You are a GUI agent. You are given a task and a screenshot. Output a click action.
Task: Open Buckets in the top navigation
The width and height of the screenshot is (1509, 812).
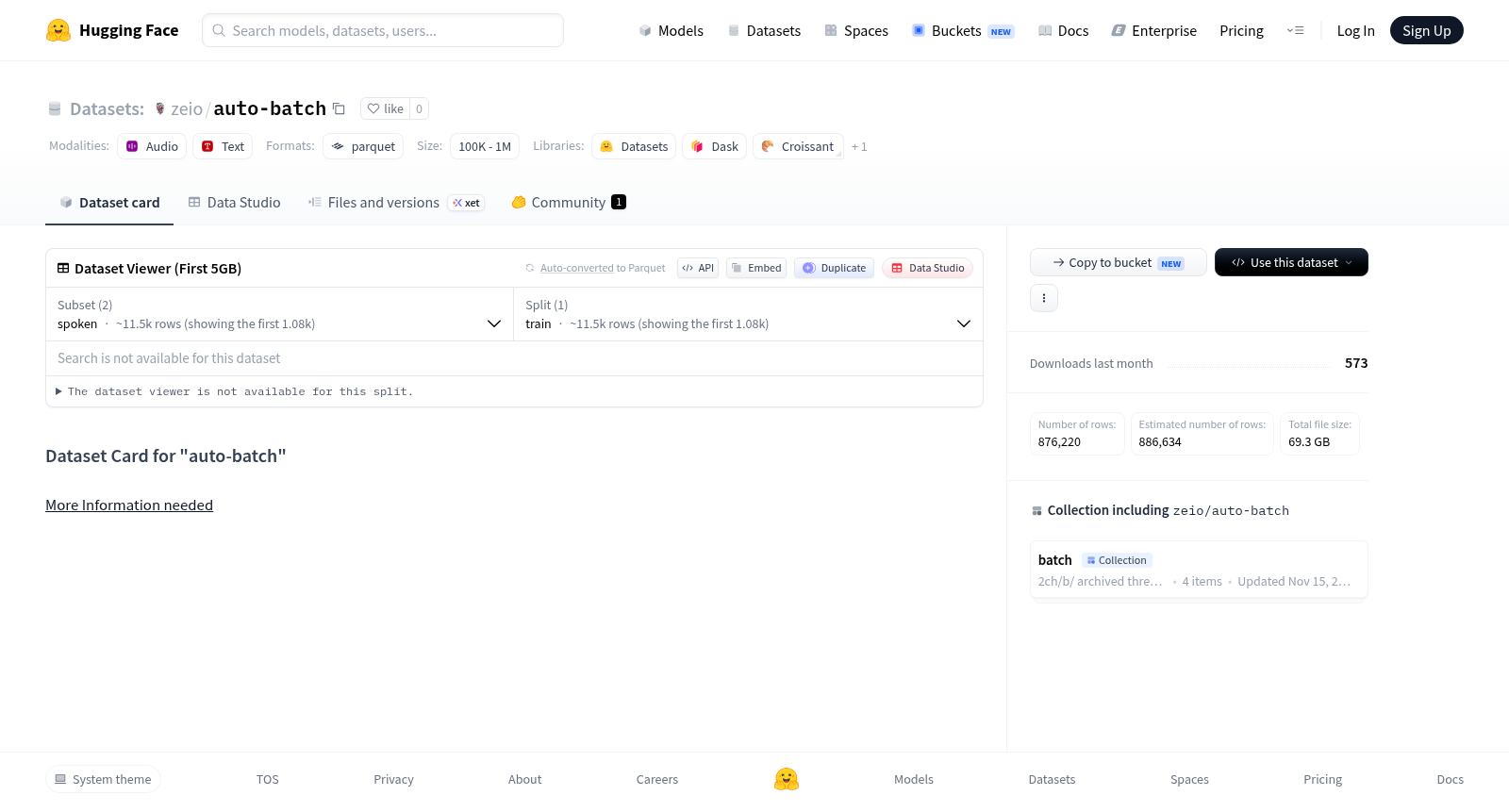[x=963, y=30]
